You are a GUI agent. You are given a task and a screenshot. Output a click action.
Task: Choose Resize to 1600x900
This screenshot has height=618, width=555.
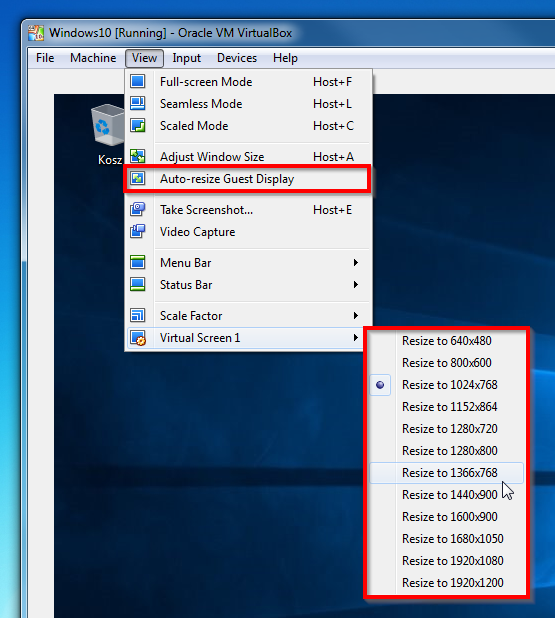pos(447,517)
